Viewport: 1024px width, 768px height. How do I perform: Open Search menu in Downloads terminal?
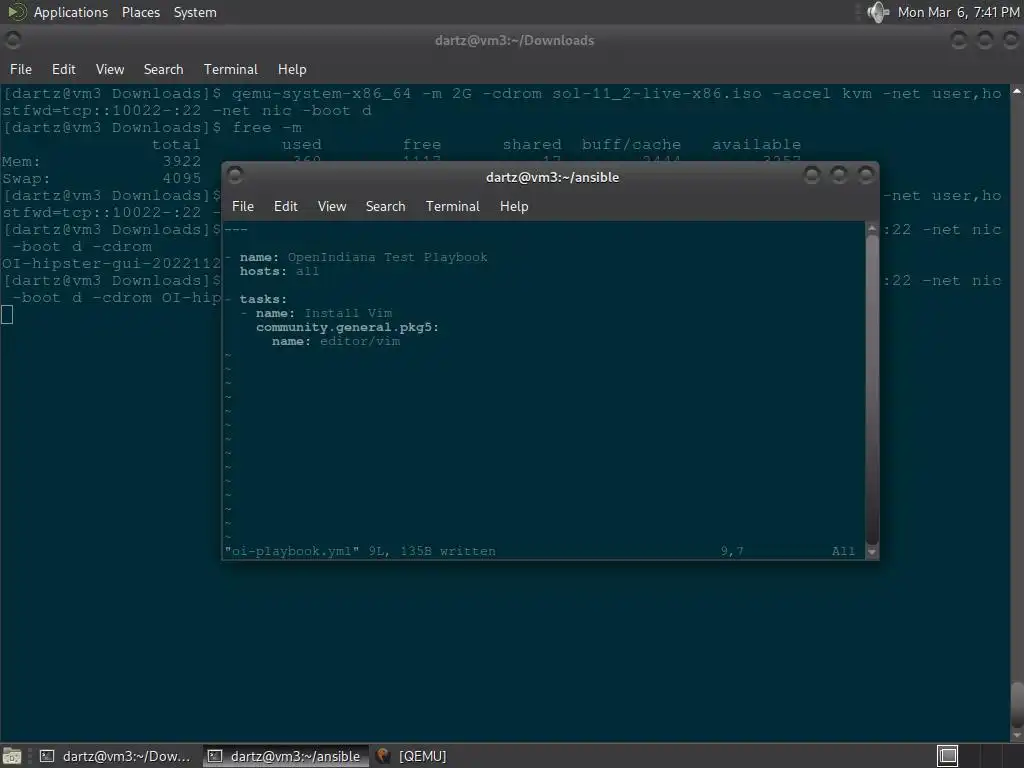163,69
